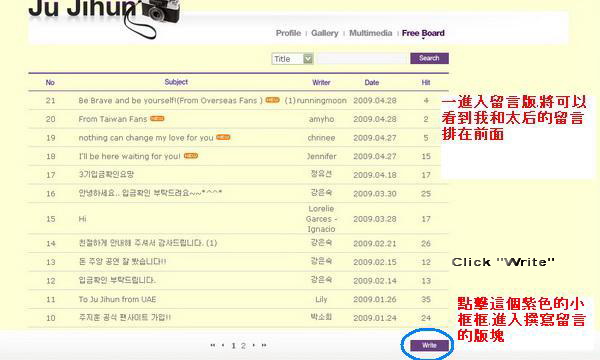Click writer 'Lorelie Garces - Ignacio'

pos(321,219)
